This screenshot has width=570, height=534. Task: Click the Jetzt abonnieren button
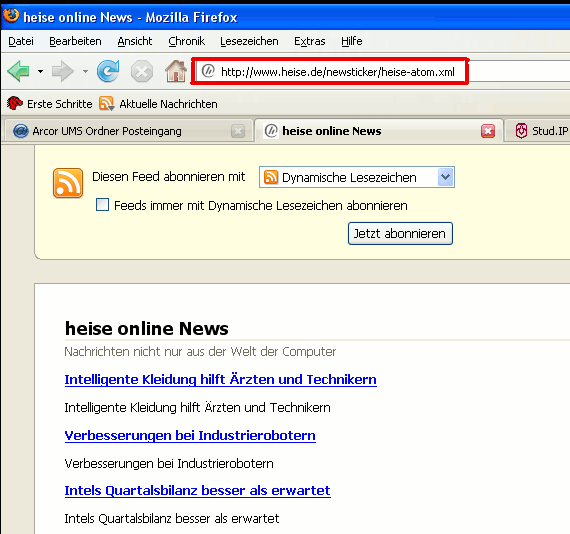400,233
